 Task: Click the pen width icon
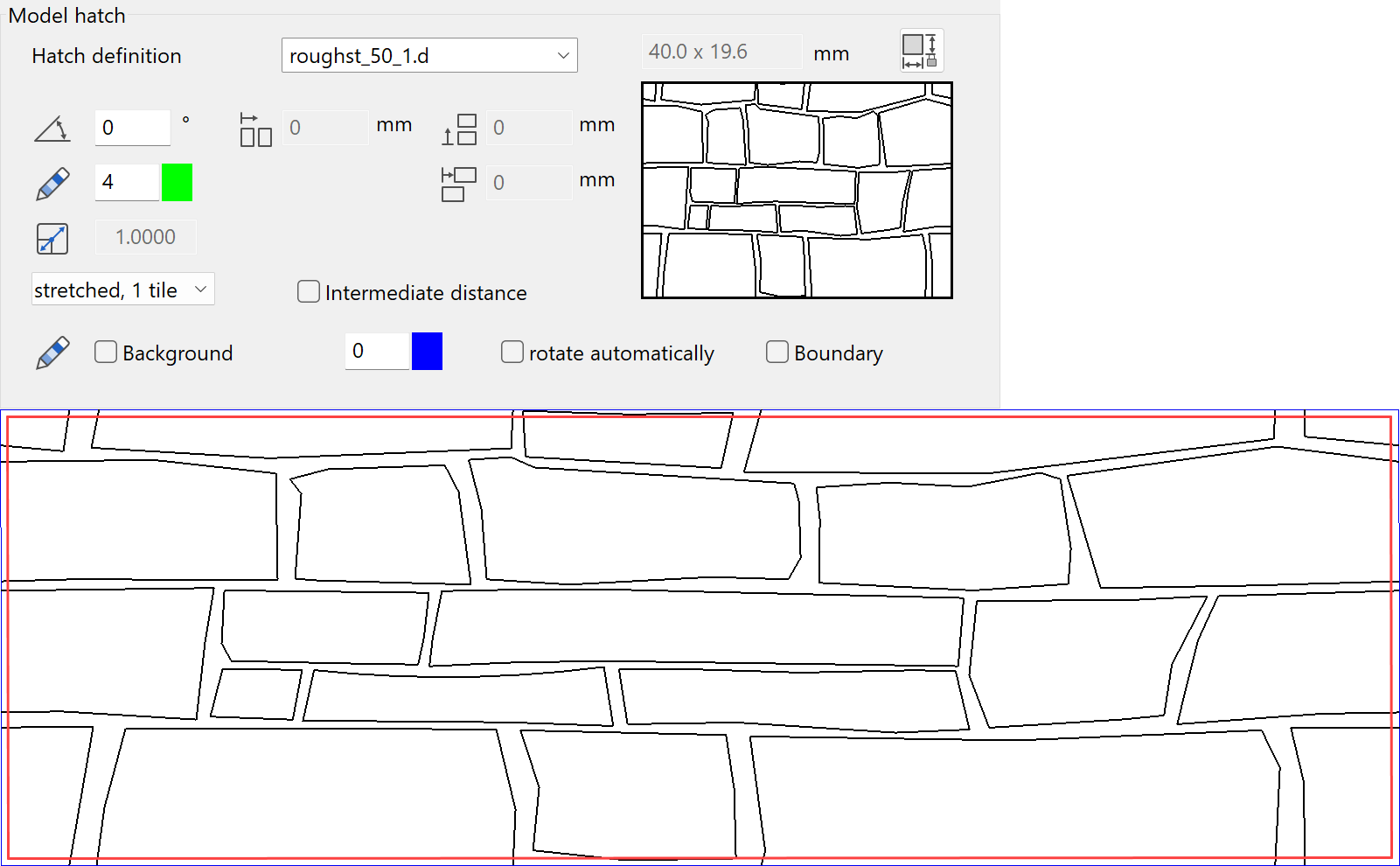[52, 182]
